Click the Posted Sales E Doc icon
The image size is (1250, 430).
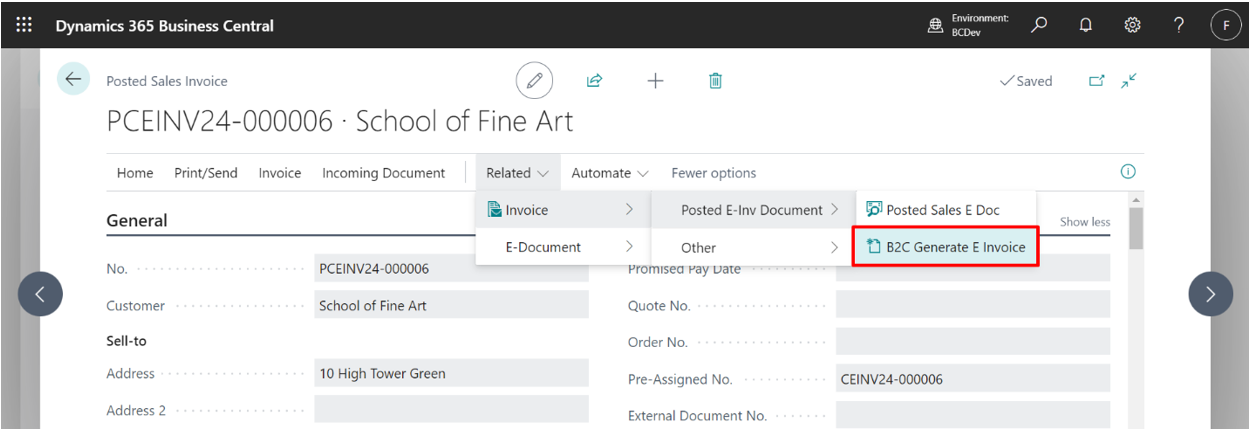pos(874,209)
